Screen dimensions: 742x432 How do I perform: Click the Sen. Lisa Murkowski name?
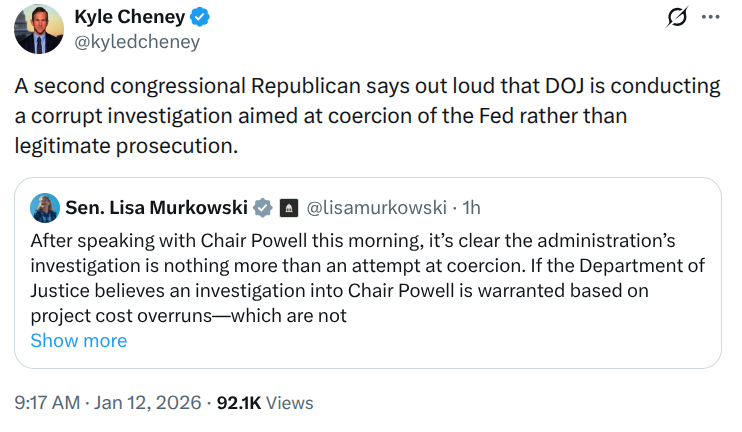coord(157,208)
